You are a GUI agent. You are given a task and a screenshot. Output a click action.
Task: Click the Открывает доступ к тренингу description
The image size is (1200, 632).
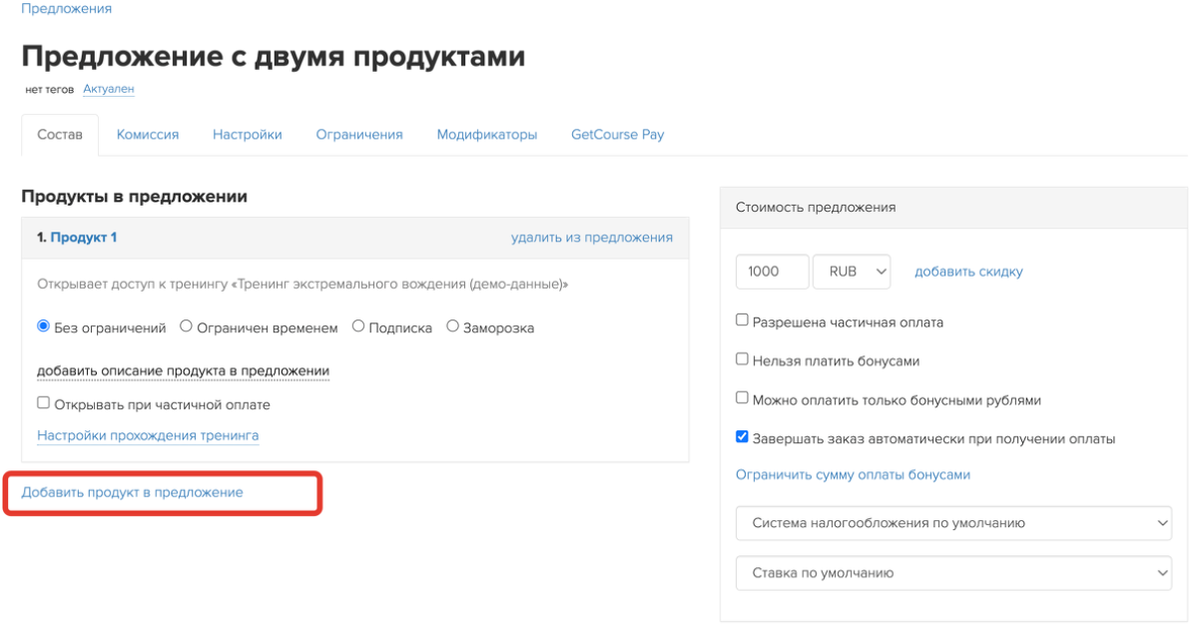(302, 285)
